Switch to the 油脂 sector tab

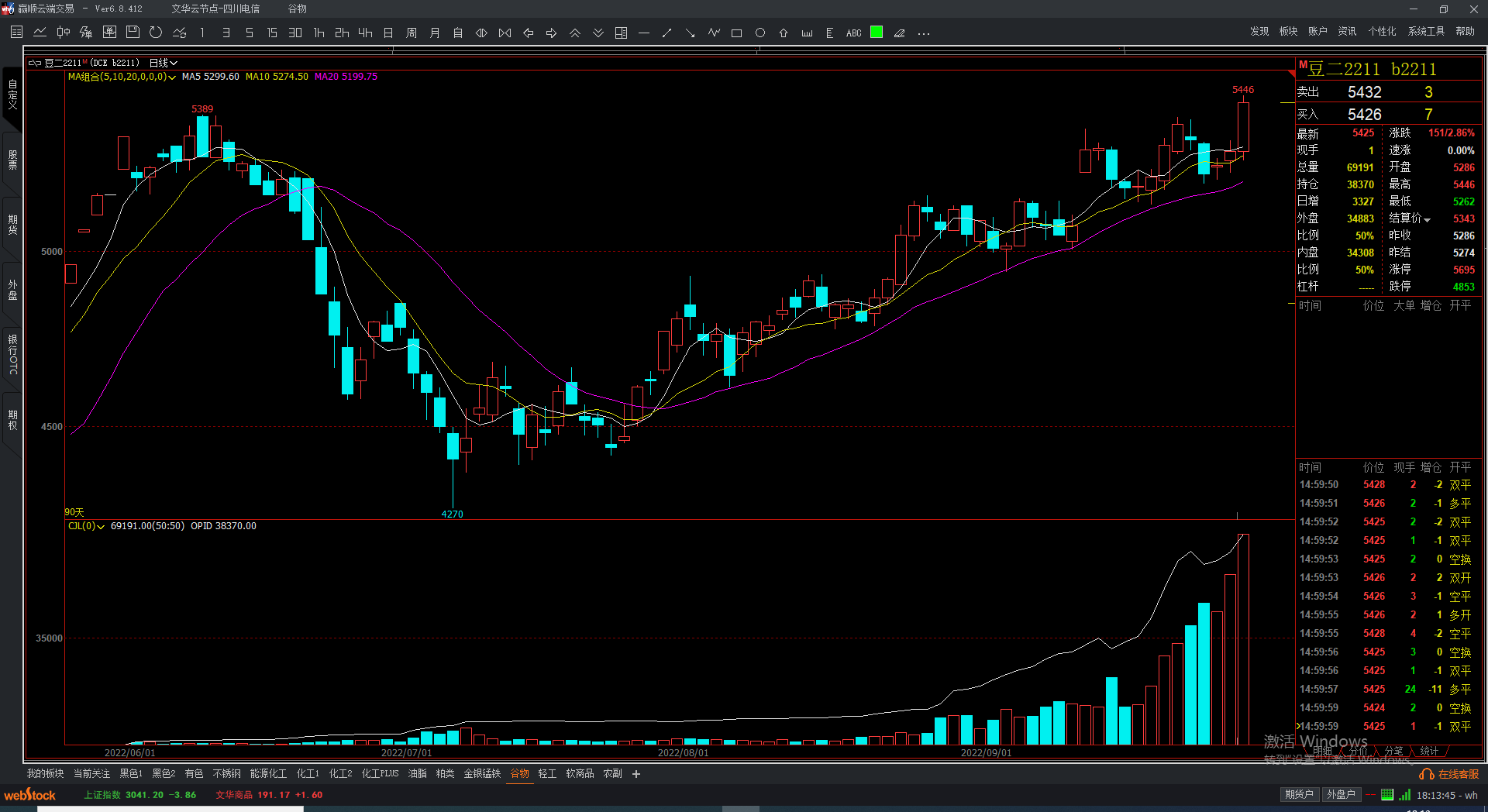tap(417, 773)
